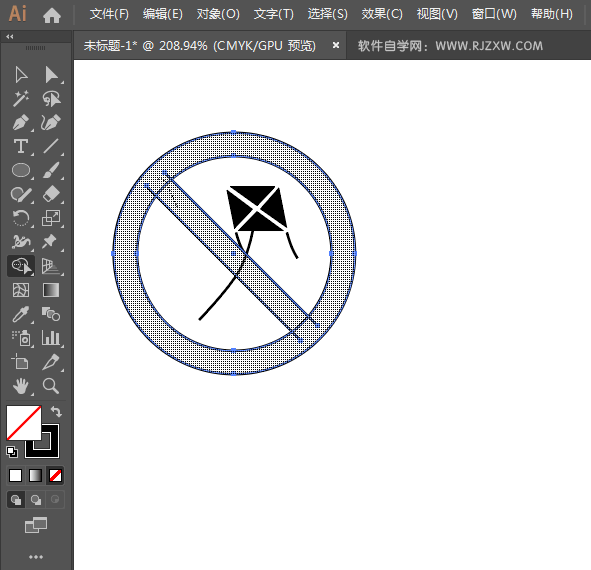
Task: Click the Direct Selection tool
Action: pos(51,75)
